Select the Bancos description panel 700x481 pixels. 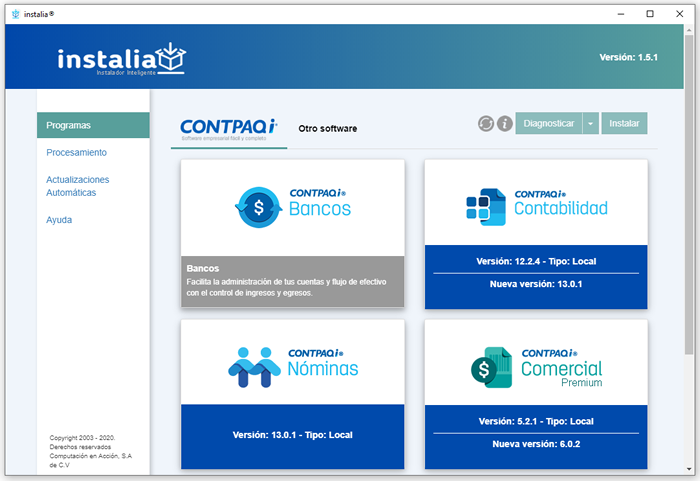292,281
